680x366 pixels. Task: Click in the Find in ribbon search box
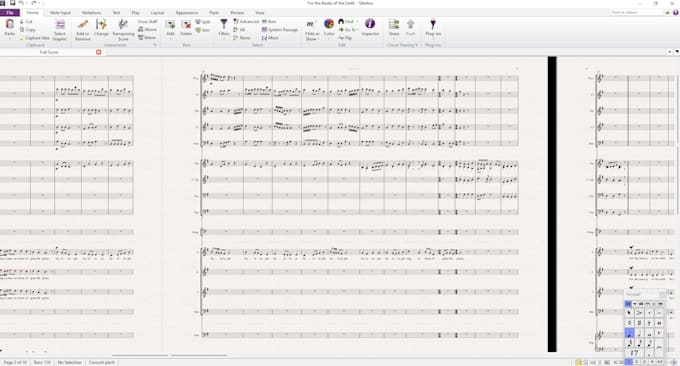pyautogui.click(x=636, y=13)
